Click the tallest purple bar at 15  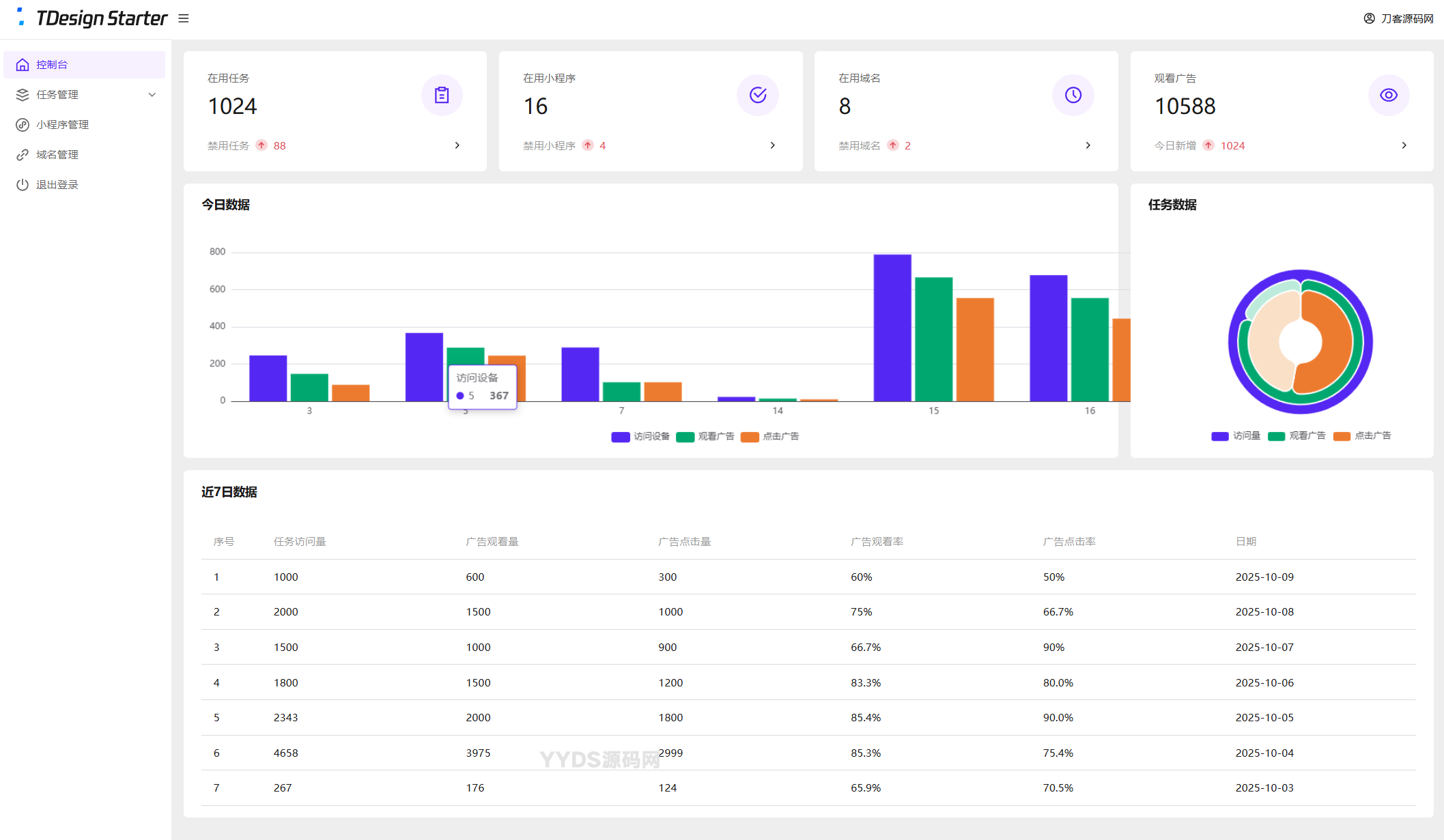(x=892, y=328)
